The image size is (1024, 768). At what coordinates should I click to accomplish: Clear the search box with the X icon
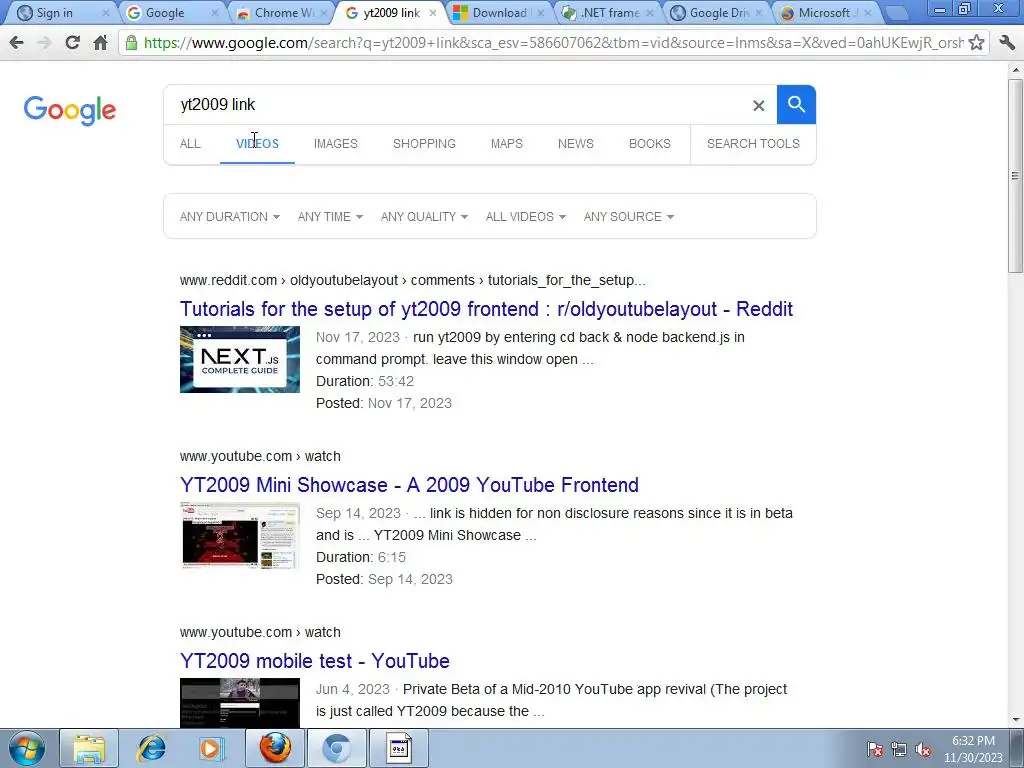point(758,105)
